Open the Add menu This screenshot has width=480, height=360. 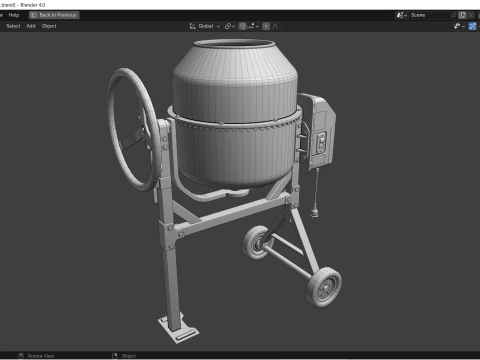tap(31, 26)
